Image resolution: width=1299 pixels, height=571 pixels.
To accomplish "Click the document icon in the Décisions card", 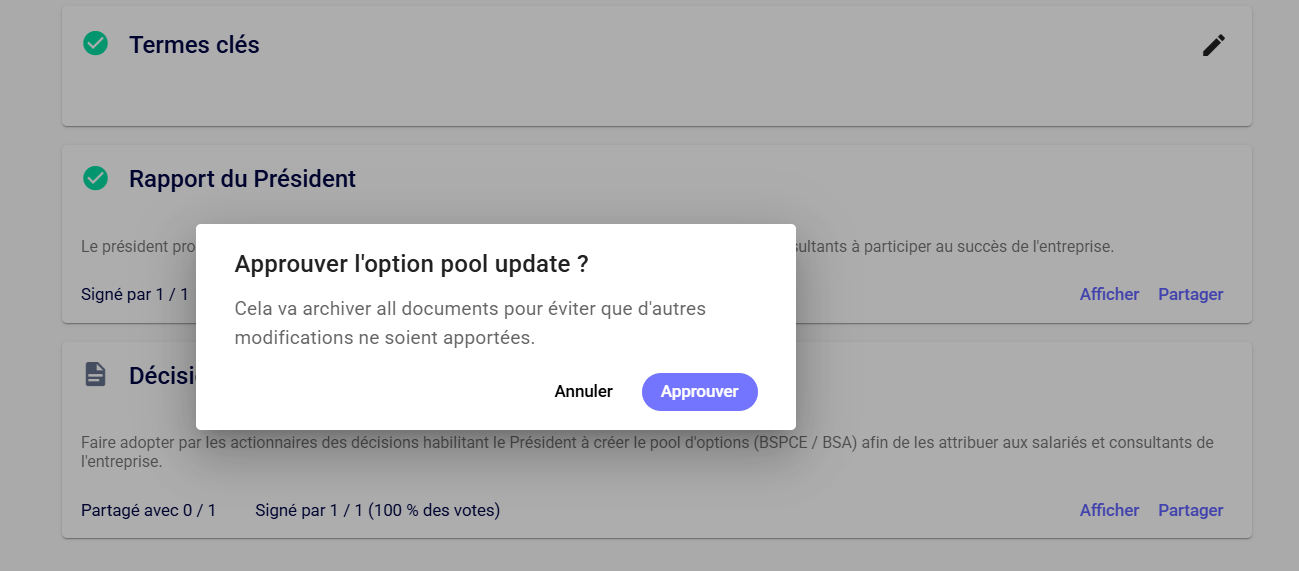I will click(x=95, y=374).
